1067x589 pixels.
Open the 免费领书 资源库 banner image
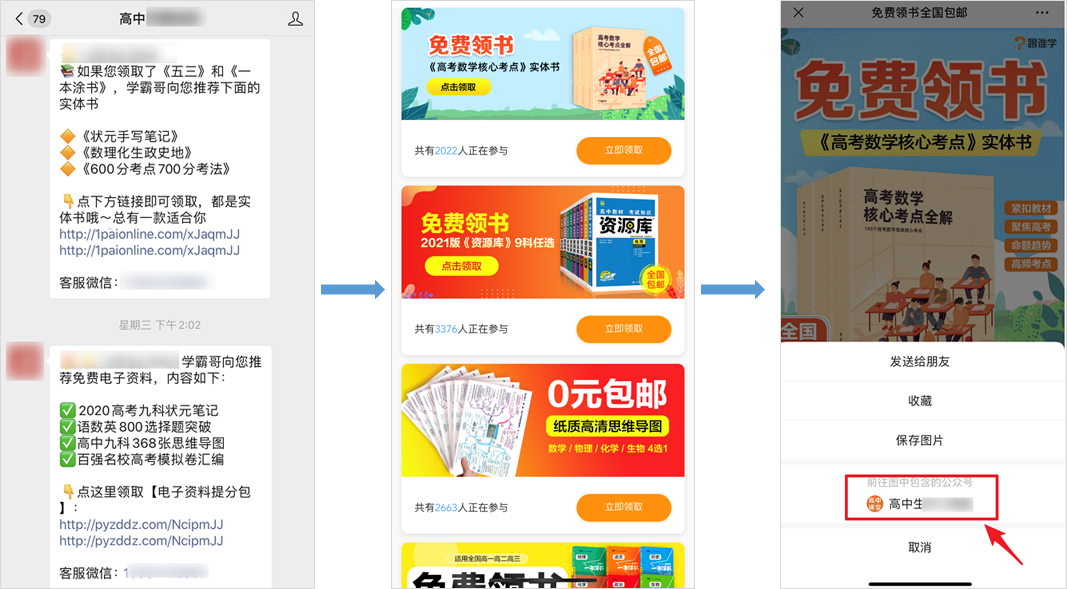(542, 242)
